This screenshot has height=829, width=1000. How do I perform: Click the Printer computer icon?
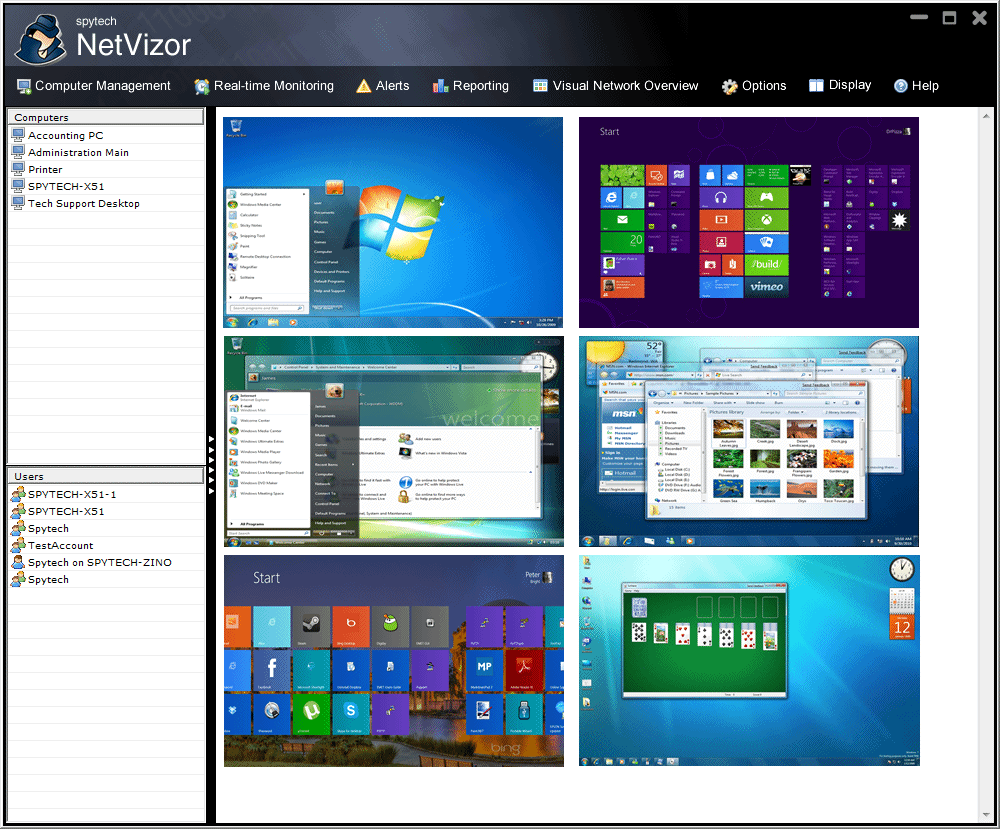point(18,169)
